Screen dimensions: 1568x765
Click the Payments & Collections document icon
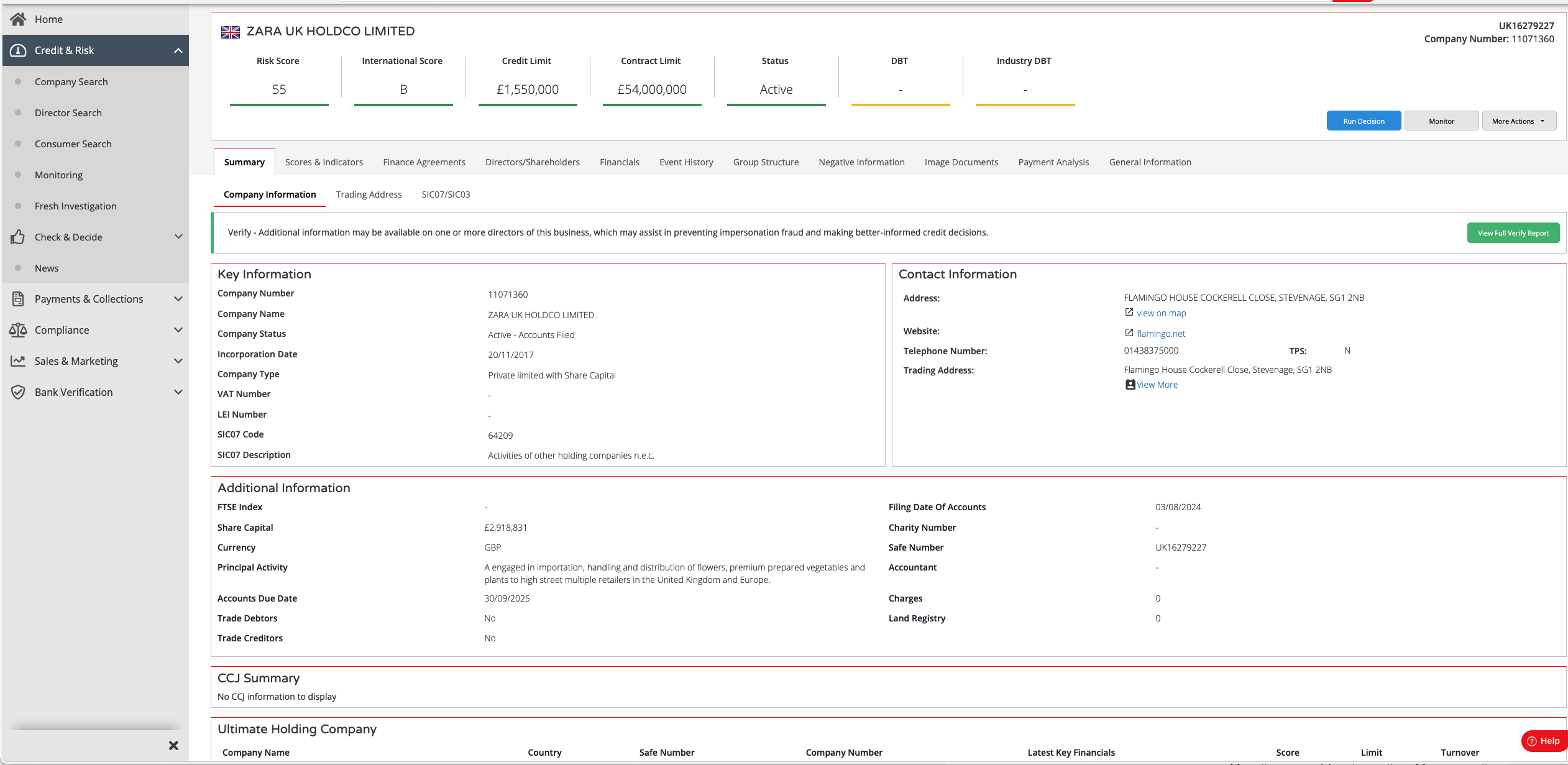point(18,299)
